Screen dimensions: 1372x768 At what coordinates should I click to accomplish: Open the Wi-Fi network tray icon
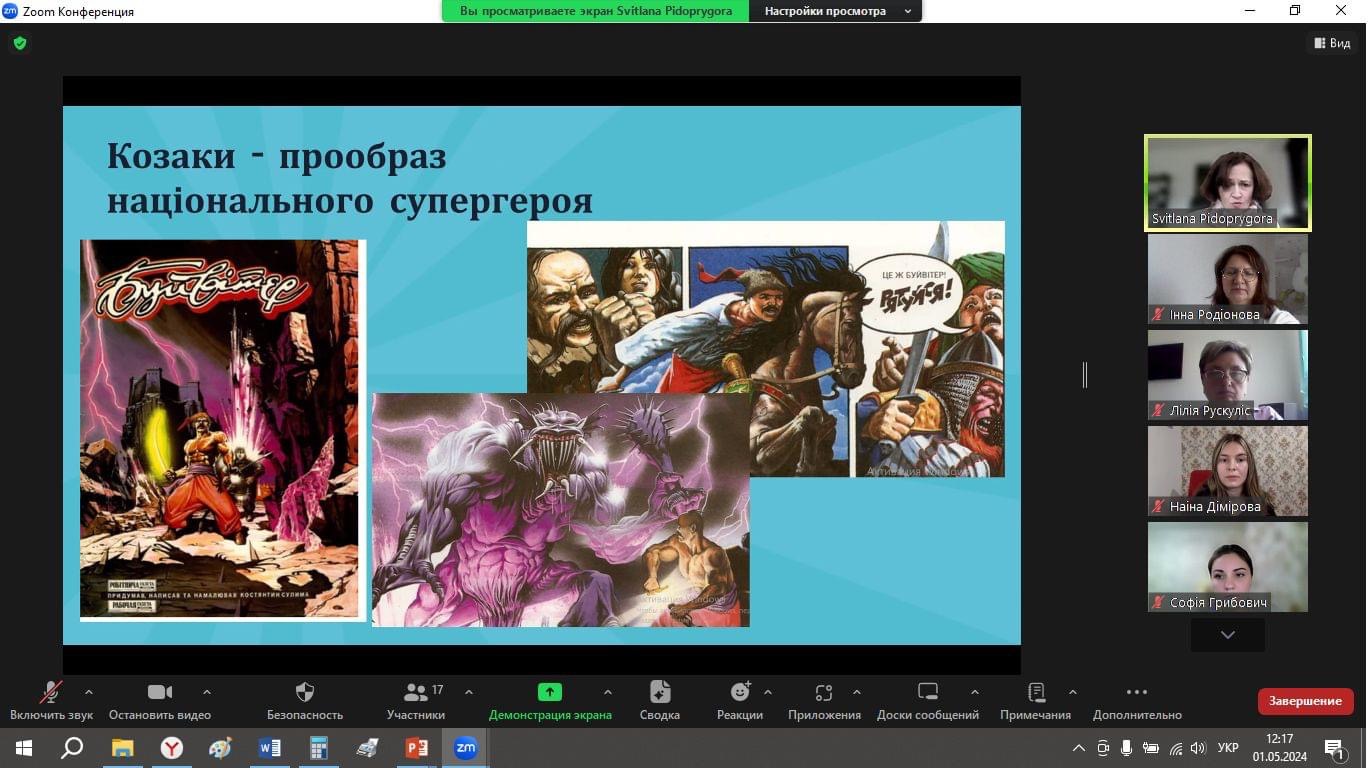(x=1176, y=748)
